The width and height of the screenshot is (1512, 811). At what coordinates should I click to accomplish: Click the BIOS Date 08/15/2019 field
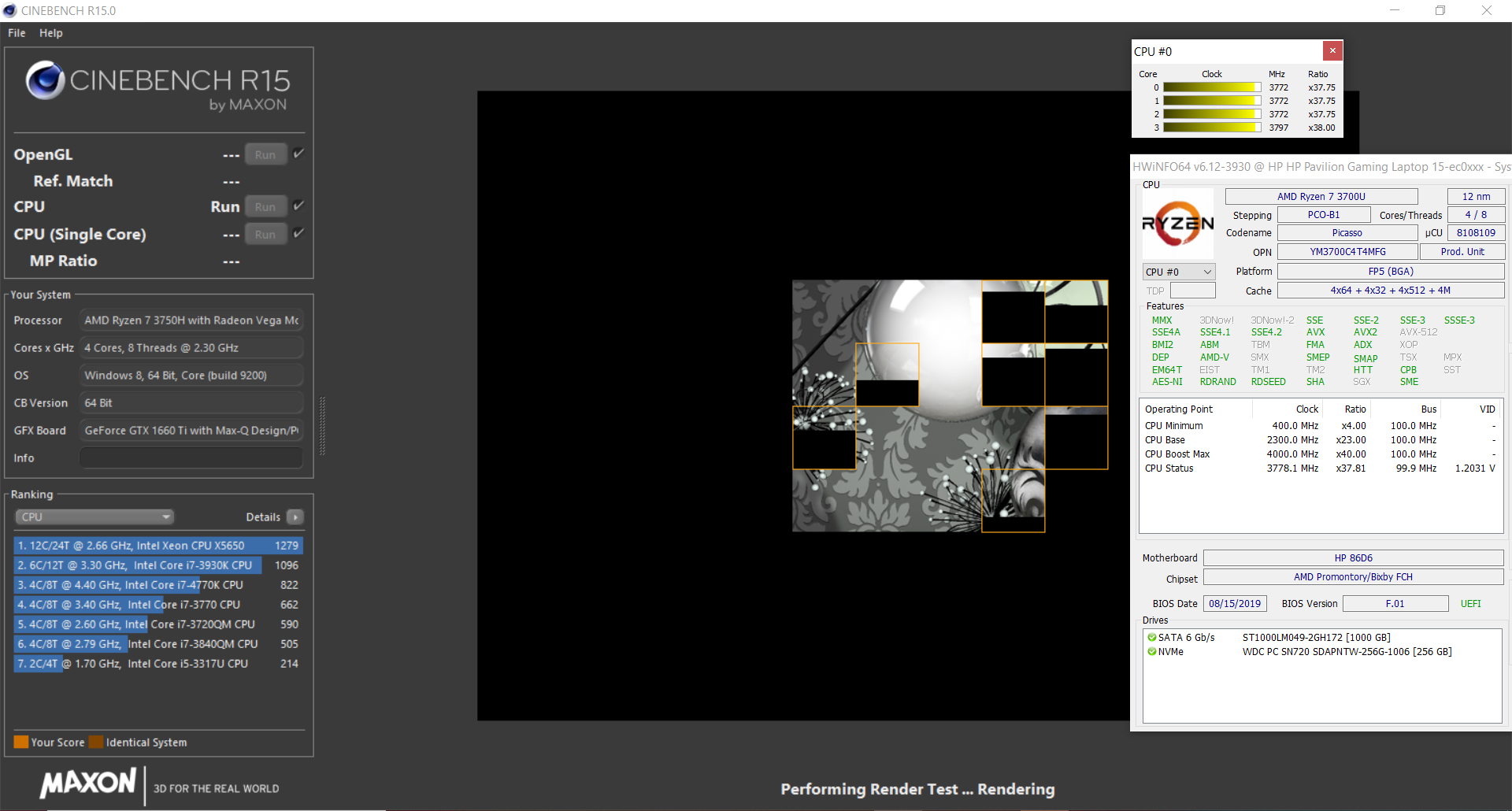pos(1235,604)
